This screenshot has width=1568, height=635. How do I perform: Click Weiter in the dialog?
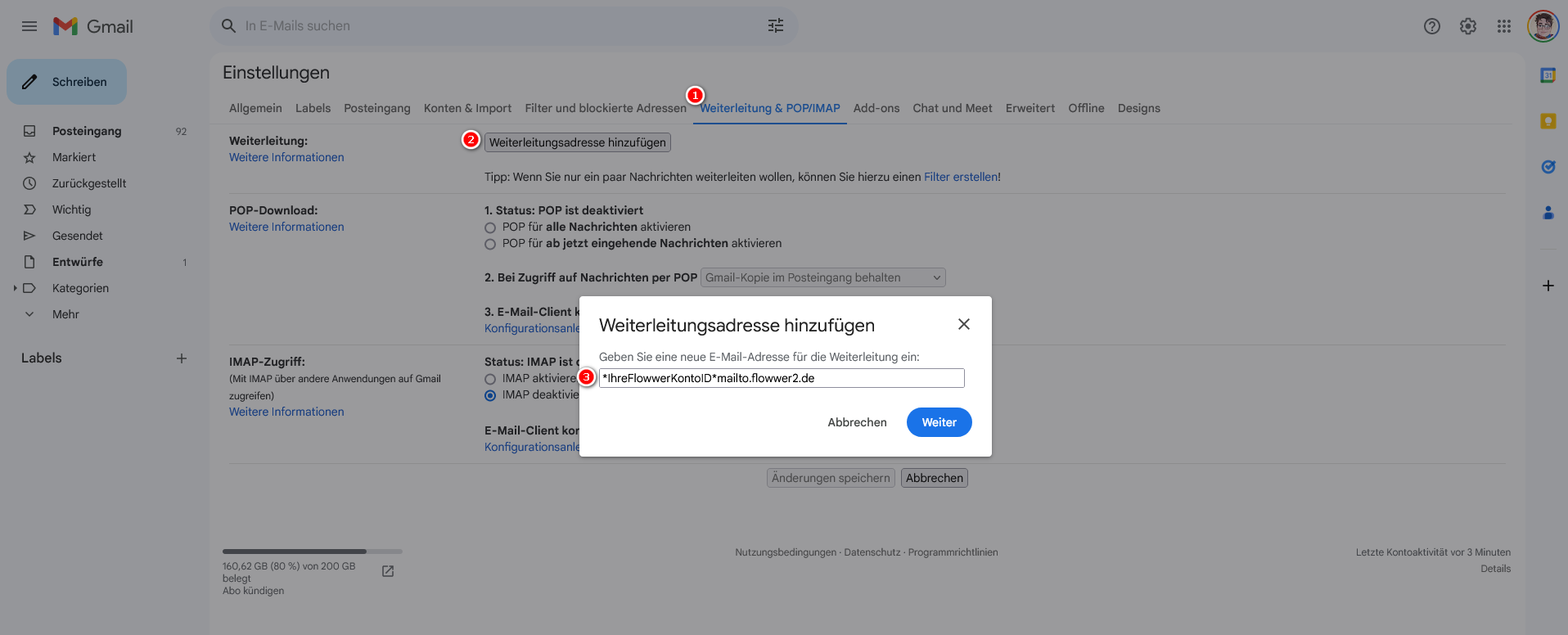(939, 422)
